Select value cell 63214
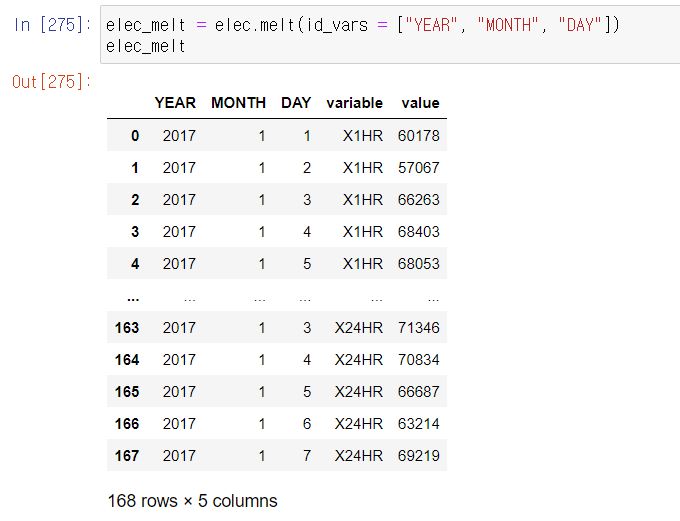The height and width of the screenshot is (521, 680). pyautogui.click(x=418, y=424)
